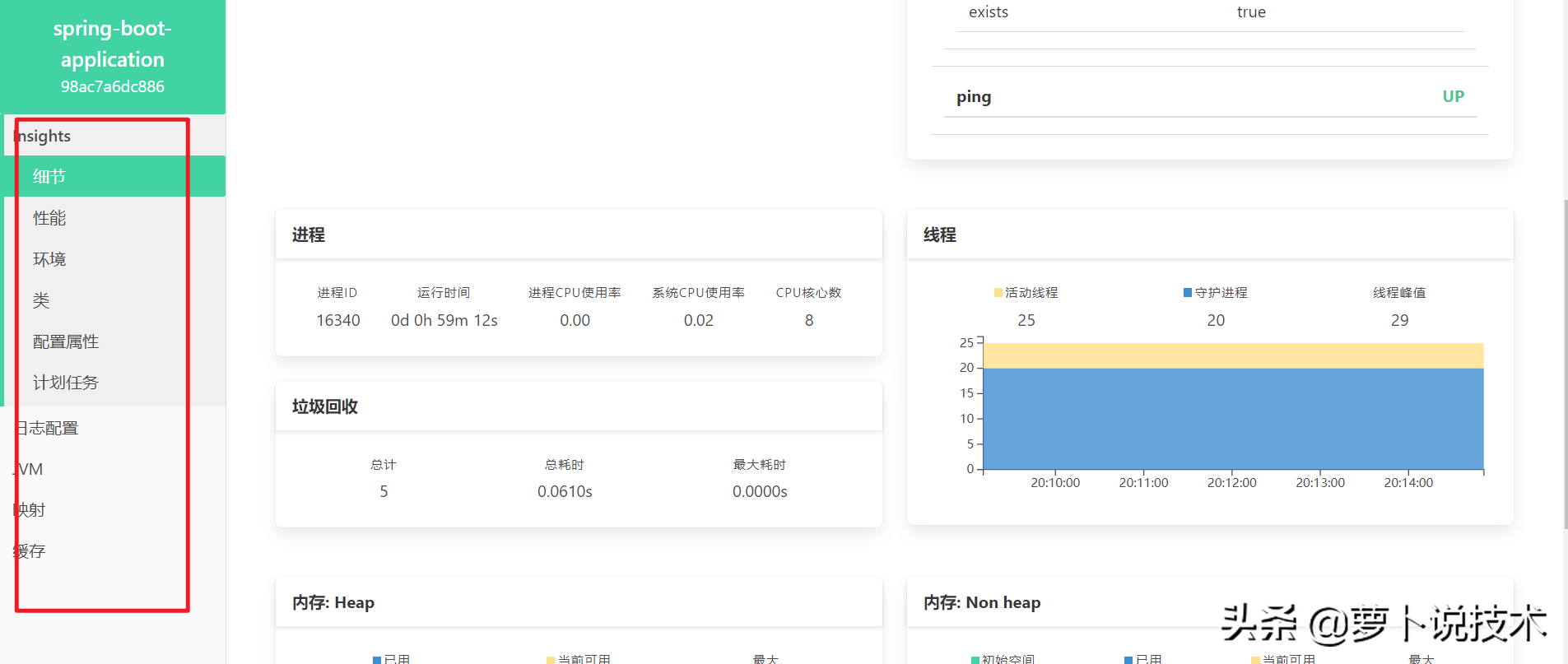Click GC 总计 count 5
This screenshot has height=664, width=1568.
[x=384, y=491]
